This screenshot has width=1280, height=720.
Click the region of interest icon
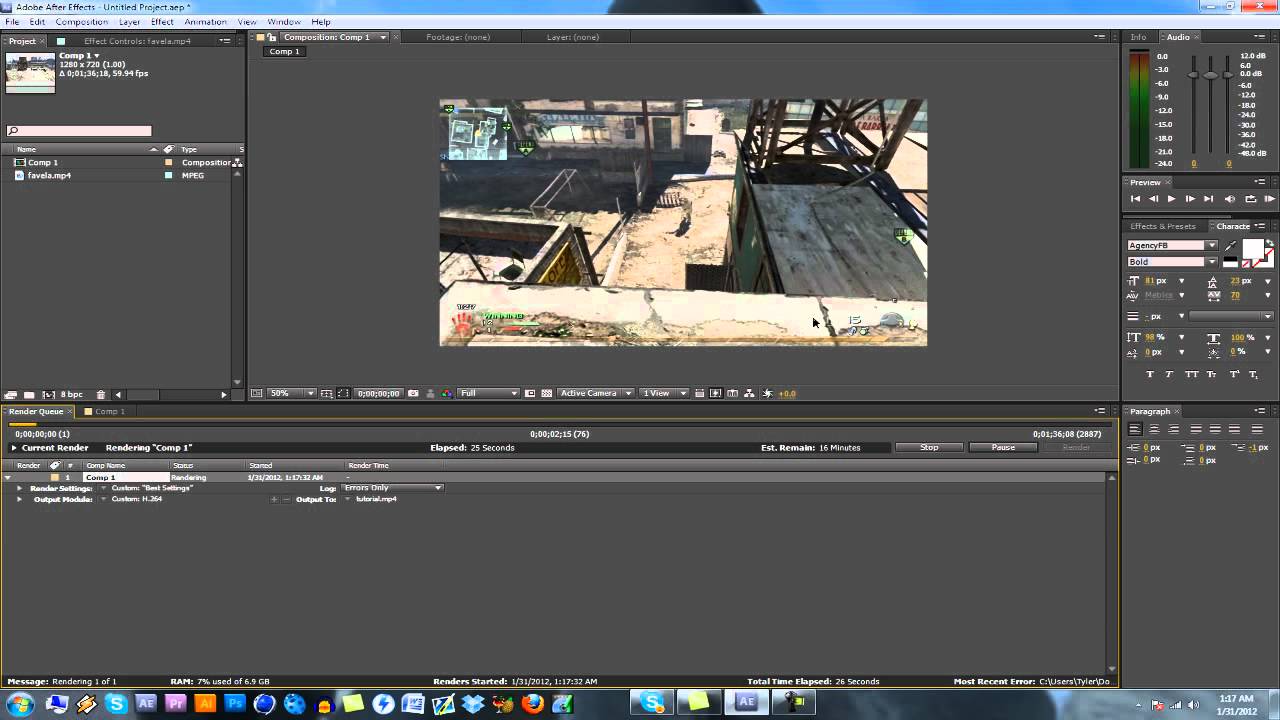pyautogui.click(x=530, y=393)
